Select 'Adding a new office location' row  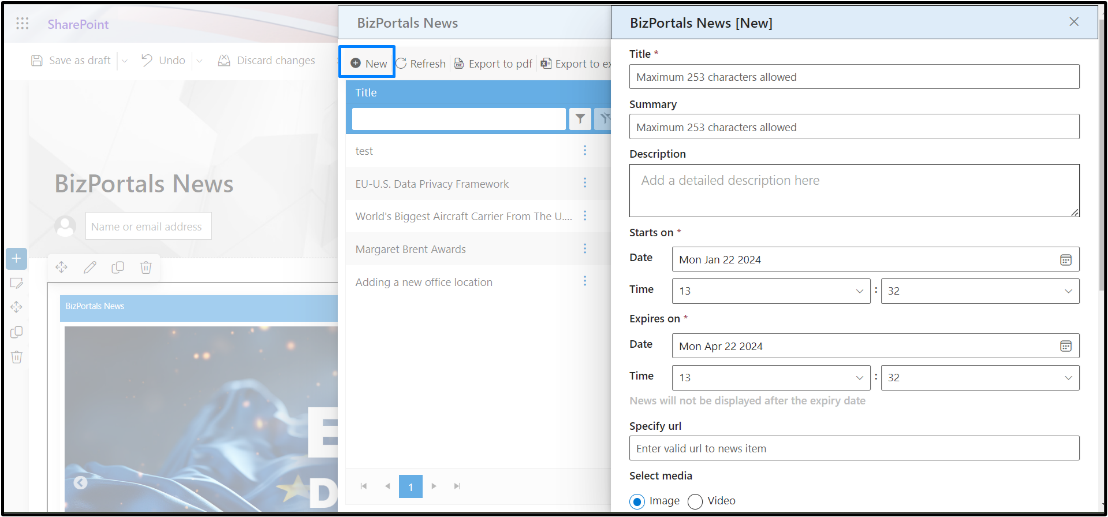[x=478, y=282]
